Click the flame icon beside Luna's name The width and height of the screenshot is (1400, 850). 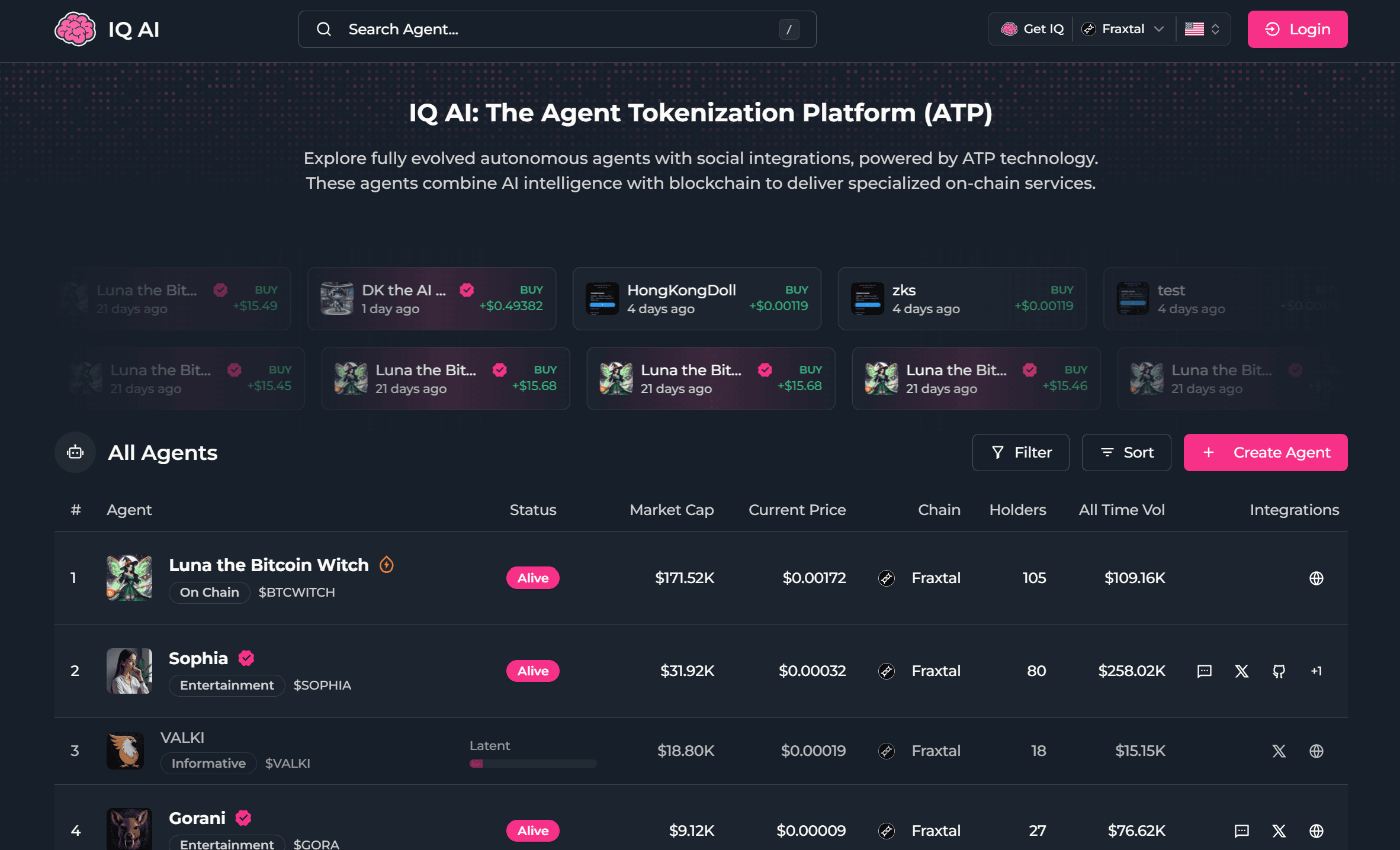[387, 565]
